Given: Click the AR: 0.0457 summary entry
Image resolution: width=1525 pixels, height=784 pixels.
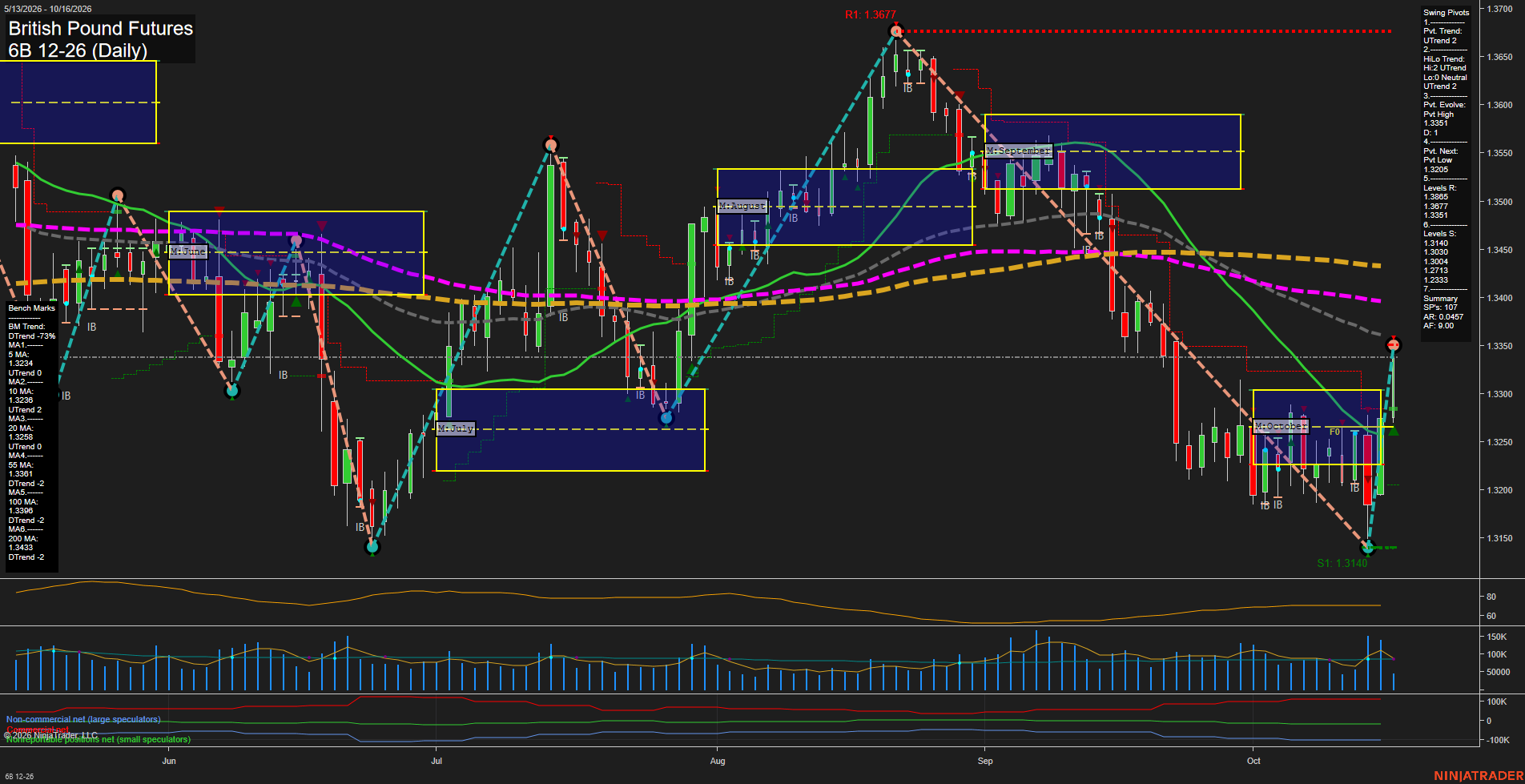Looking at the screenshot, I should (x=1443, y=317).
